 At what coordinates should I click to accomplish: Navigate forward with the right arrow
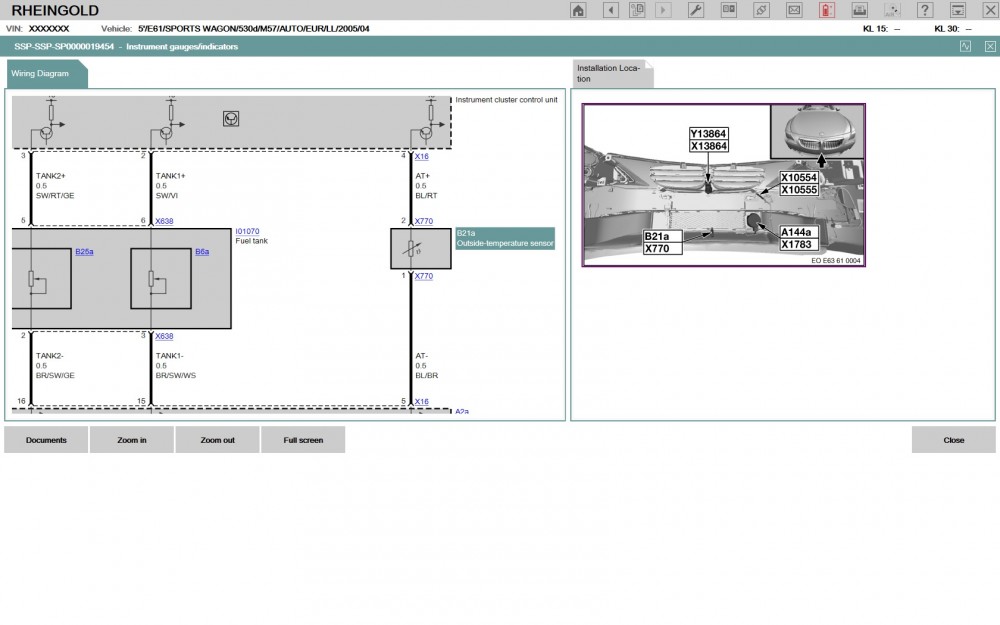663,10
